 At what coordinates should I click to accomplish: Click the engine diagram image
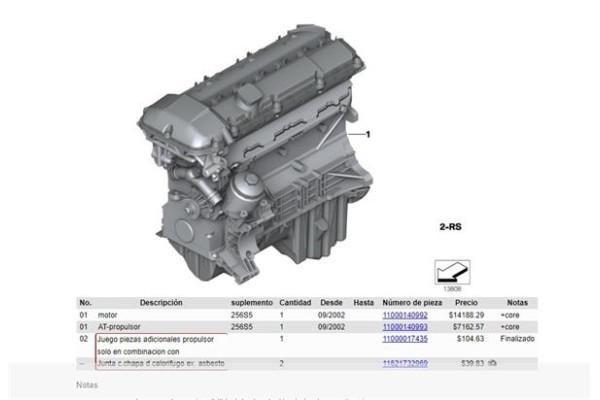(x=254, y=153)
